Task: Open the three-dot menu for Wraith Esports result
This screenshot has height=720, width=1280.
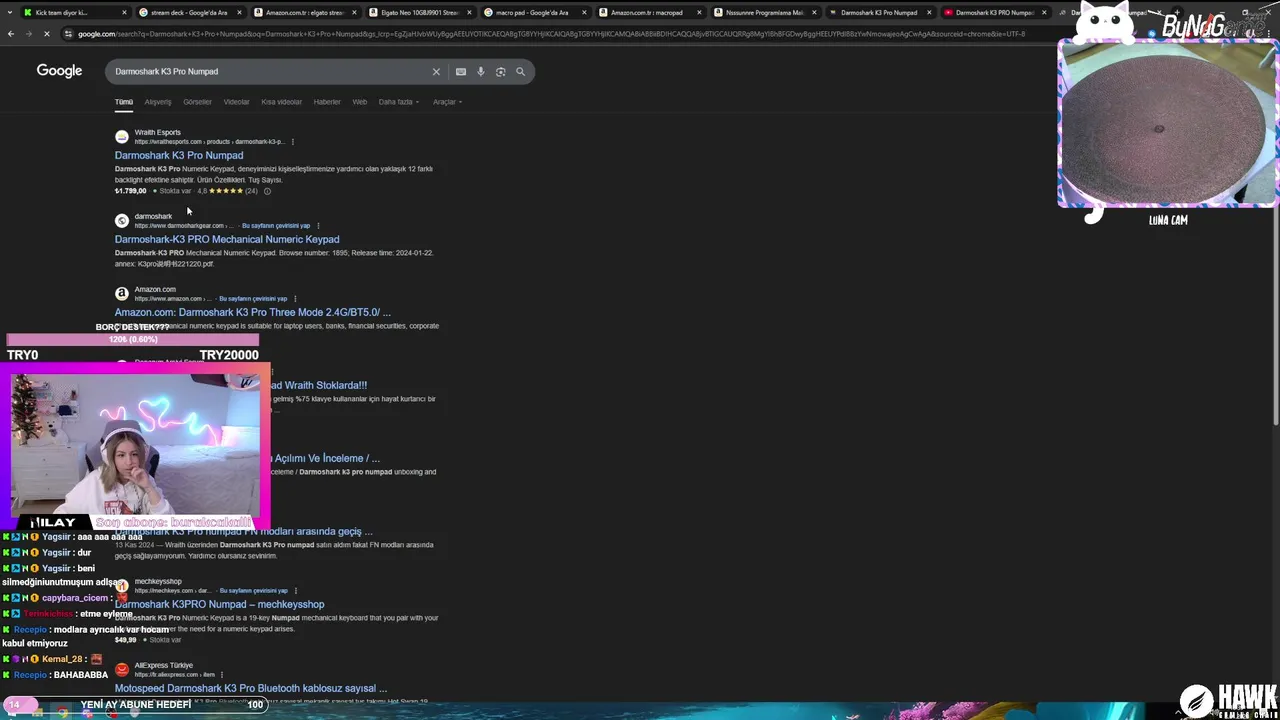Action: (x=292, y=142)
